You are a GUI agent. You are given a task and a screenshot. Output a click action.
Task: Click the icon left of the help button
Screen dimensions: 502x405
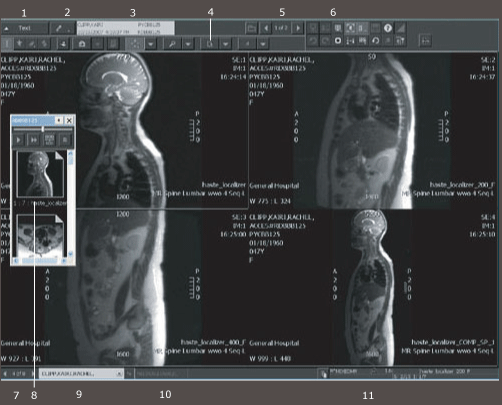click(375, 28)
